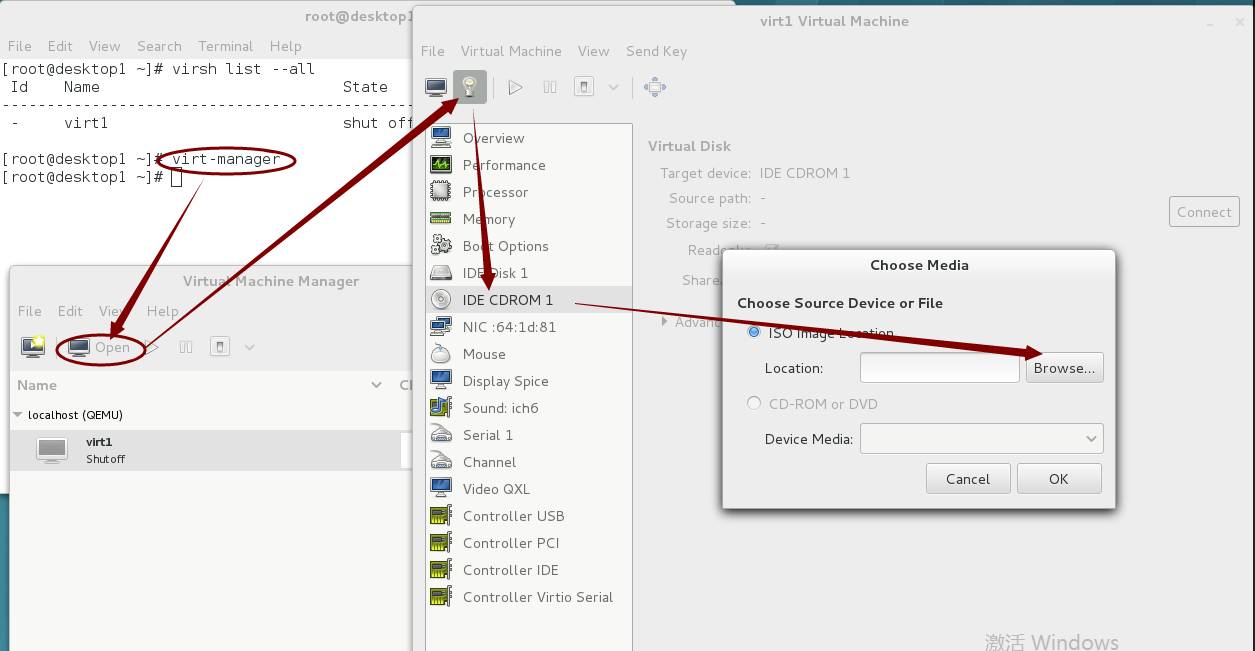Open Device Media combo box

(981, 438)
